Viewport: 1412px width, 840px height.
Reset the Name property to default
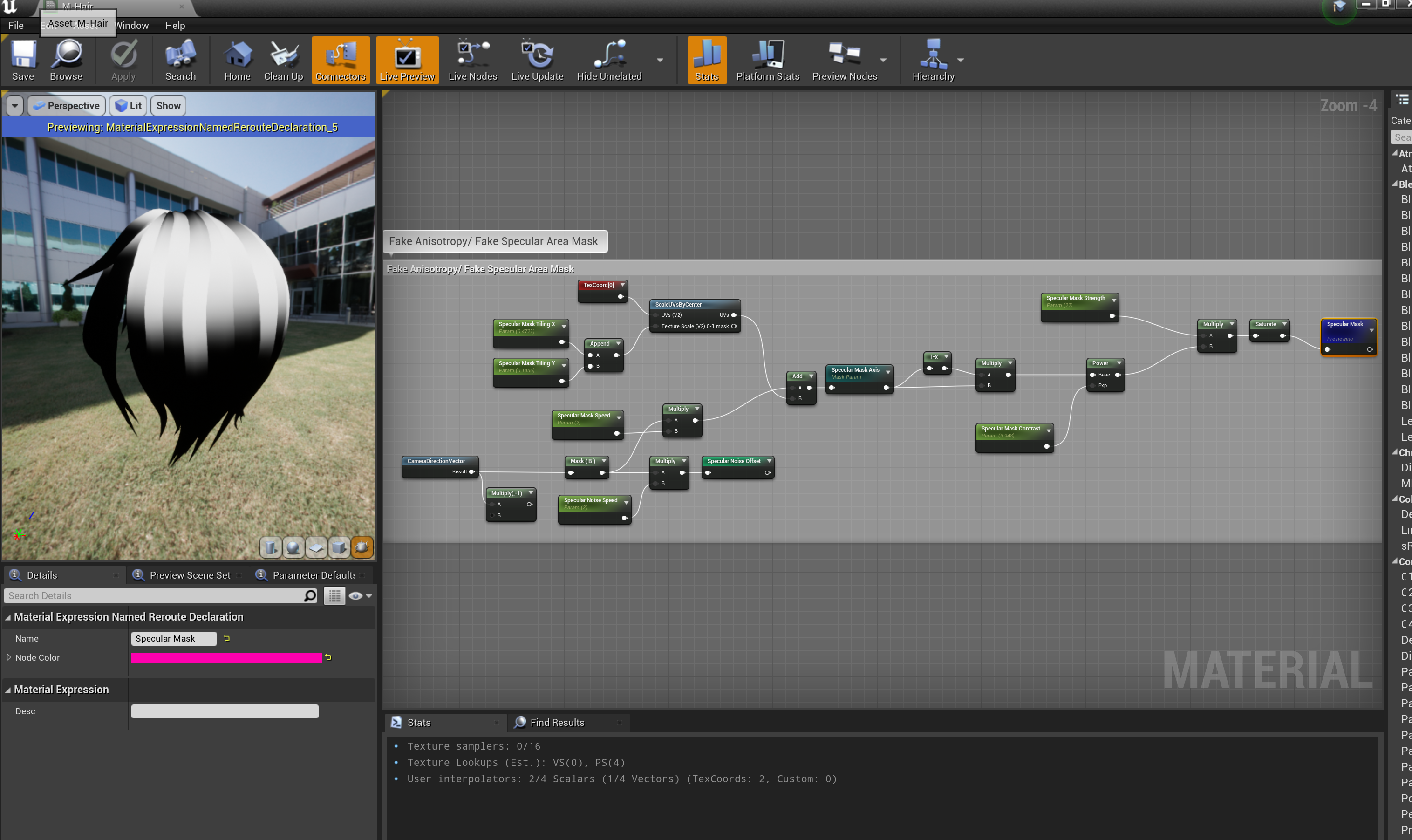227,638
